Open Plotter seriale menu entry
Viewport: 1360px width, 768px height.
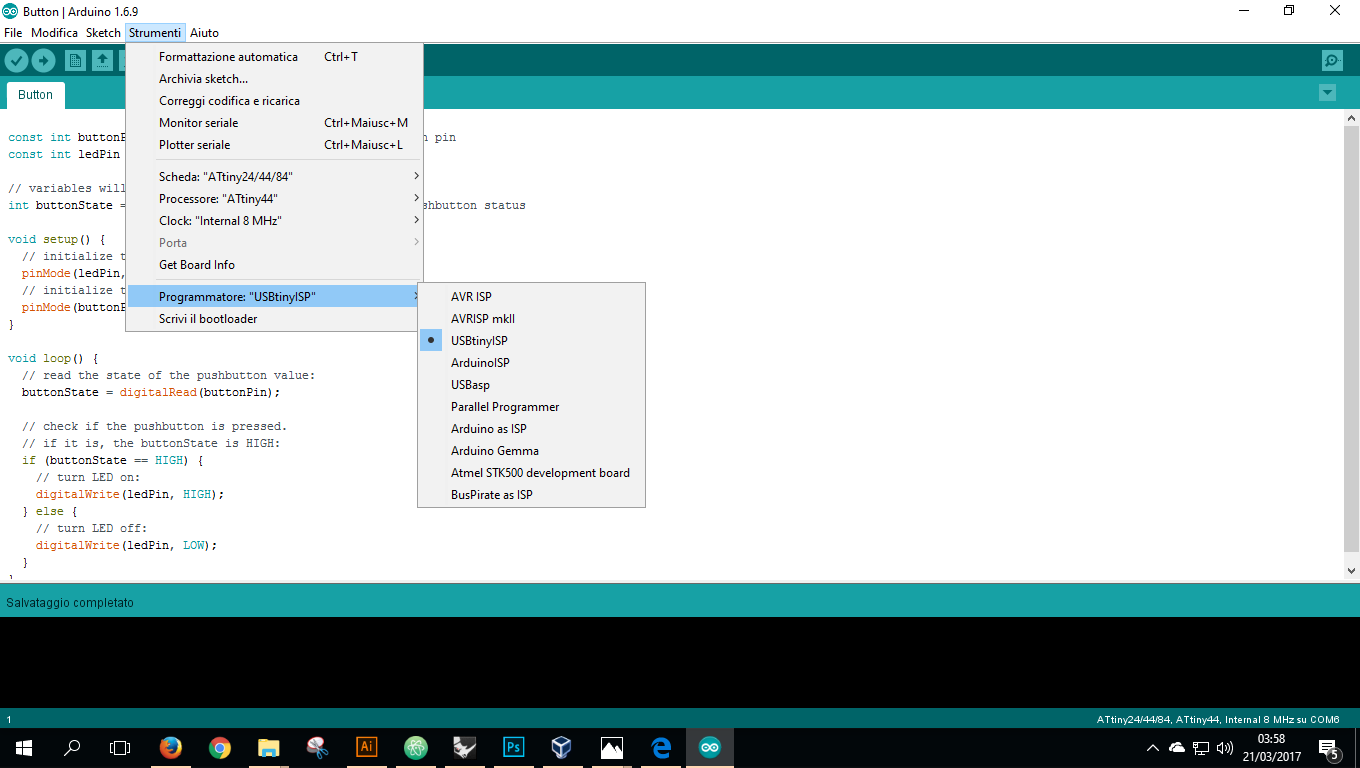(x=275, y=145)
